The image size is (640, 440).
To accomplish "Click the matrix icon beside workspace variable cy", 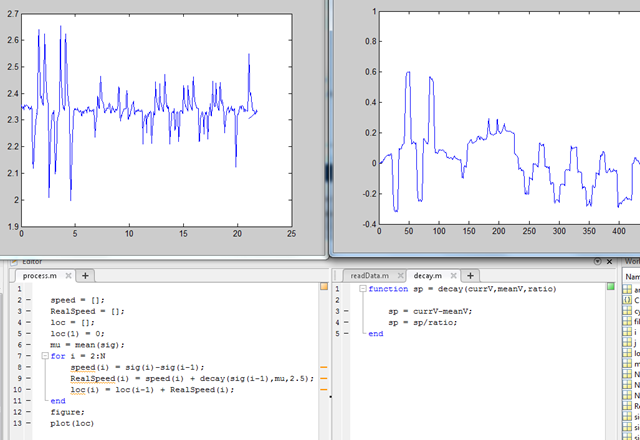I will coord(627,310).
